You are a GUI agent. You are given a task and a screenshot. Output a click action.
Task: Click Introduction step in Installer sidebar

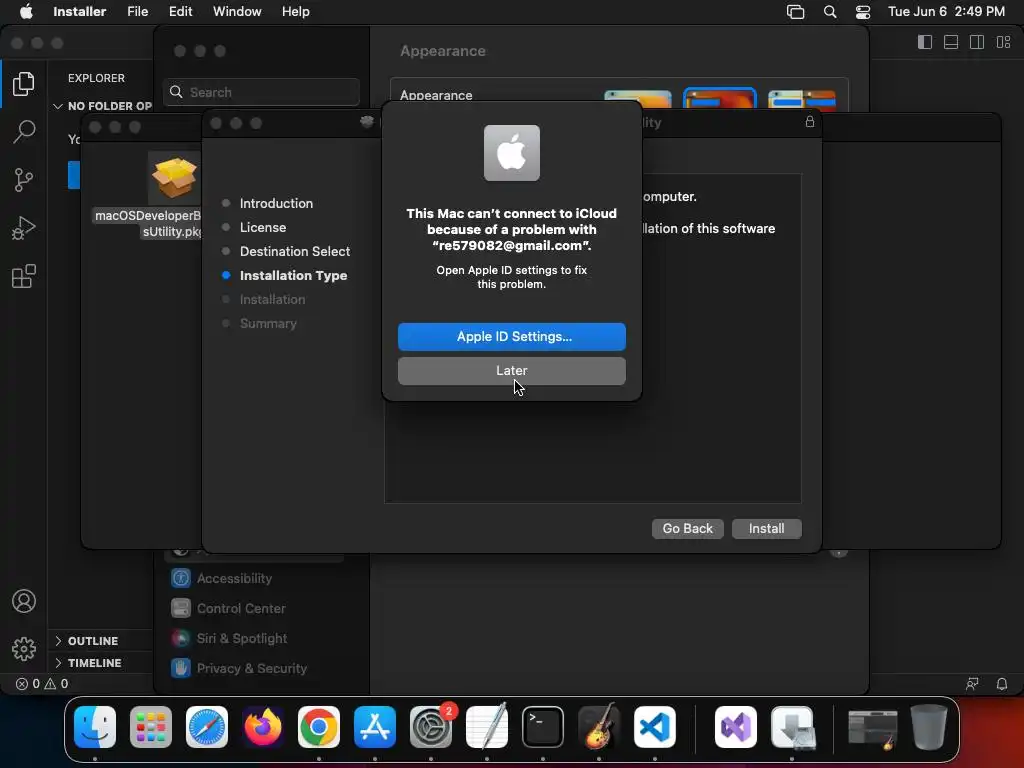(276, 203)
